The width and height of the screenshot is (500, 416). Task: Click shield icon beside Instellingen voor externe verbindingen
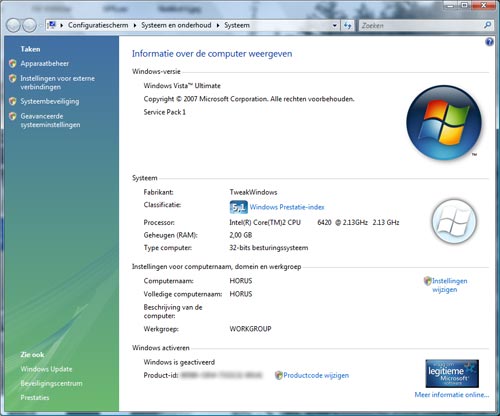click(13, 78)
